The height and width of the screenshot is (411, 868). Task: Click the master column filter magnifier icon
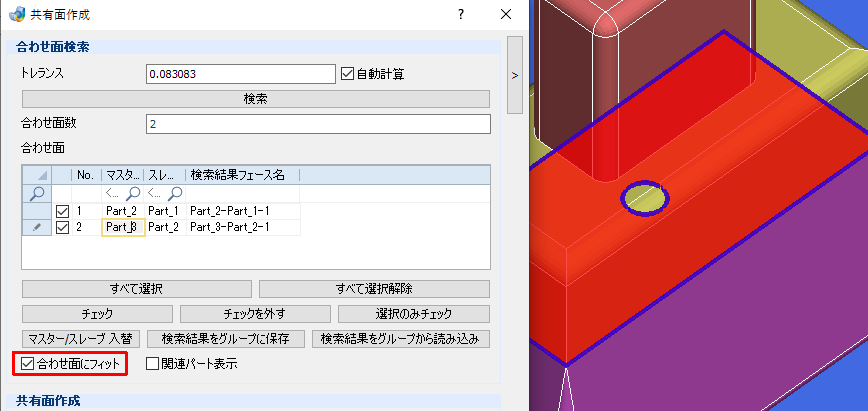[133, 193]
